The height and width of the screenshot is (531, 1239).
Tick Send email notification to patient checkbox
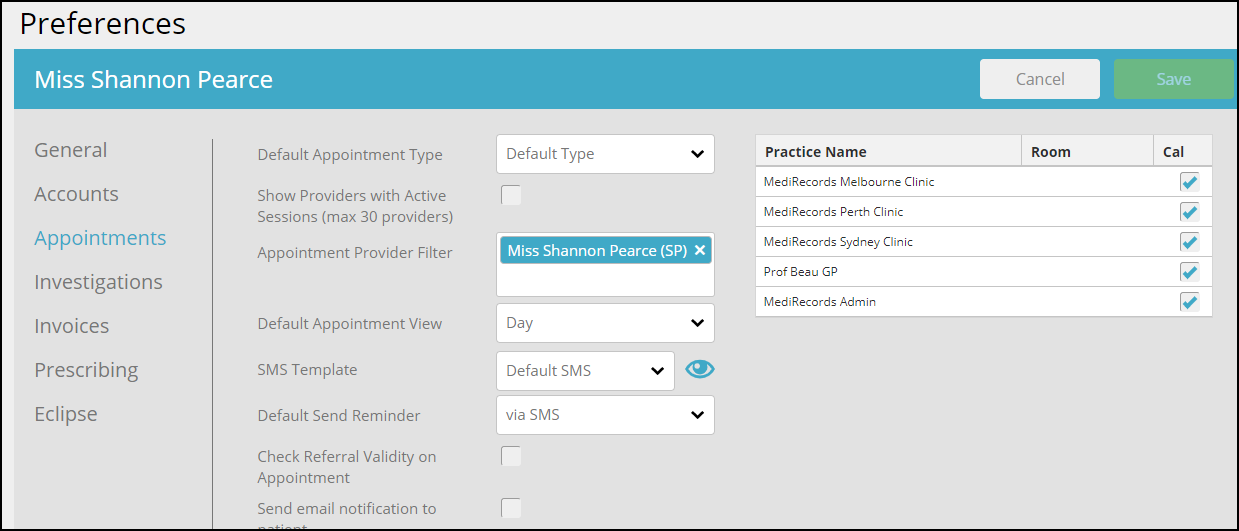coord(511,508)
